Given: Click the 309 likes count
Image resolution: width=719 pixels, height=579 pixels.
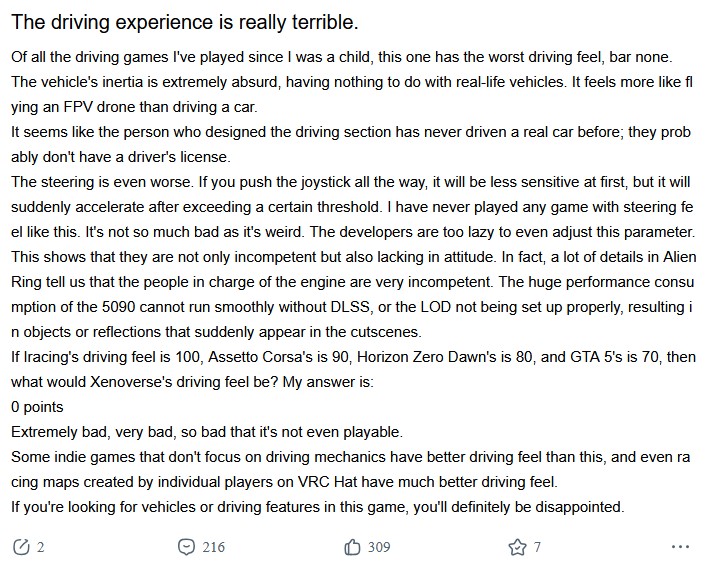Looking at the screenshot, I should 379,547.
